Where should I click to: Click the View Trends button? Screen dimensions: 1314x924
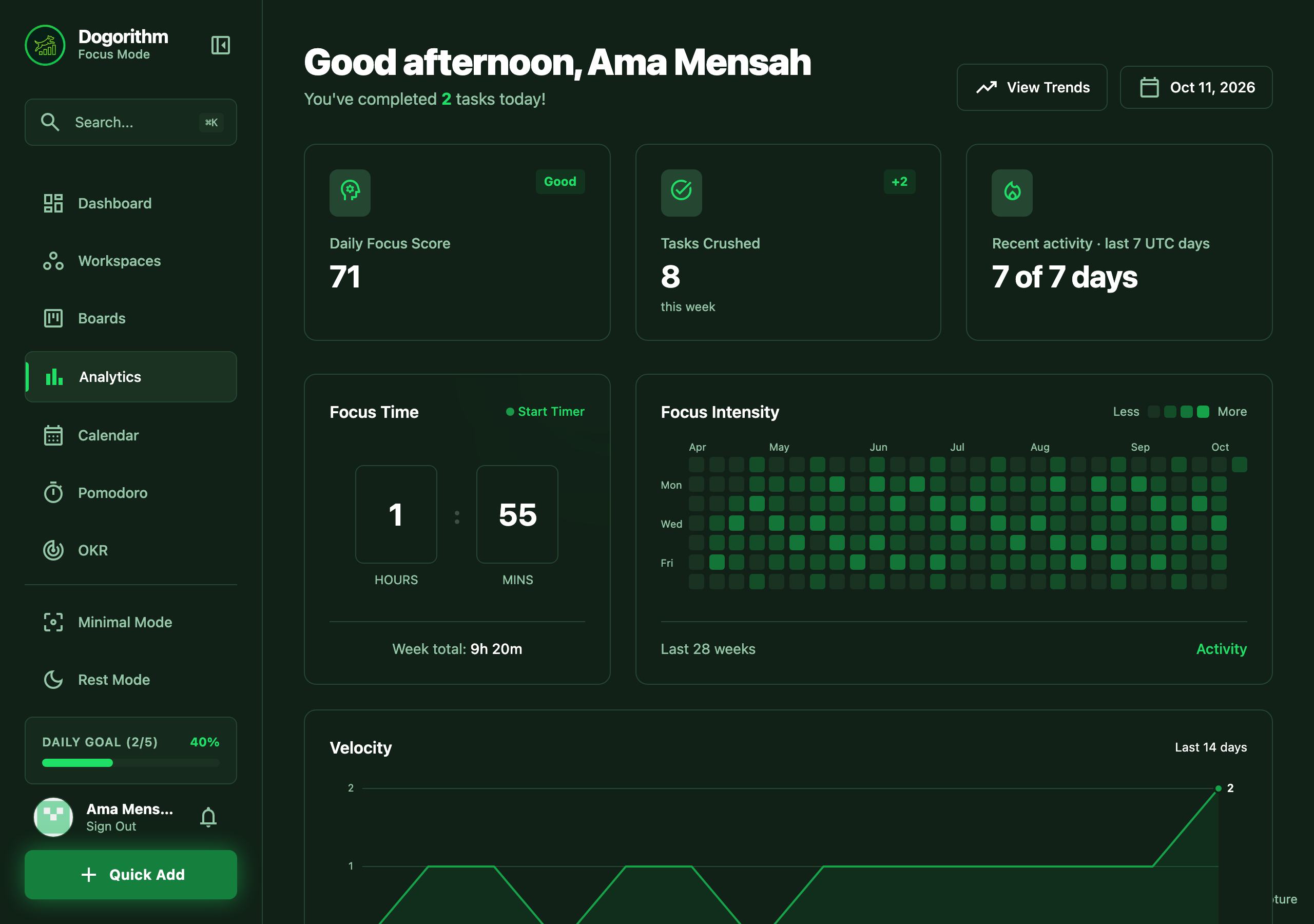pos(1032,87)
